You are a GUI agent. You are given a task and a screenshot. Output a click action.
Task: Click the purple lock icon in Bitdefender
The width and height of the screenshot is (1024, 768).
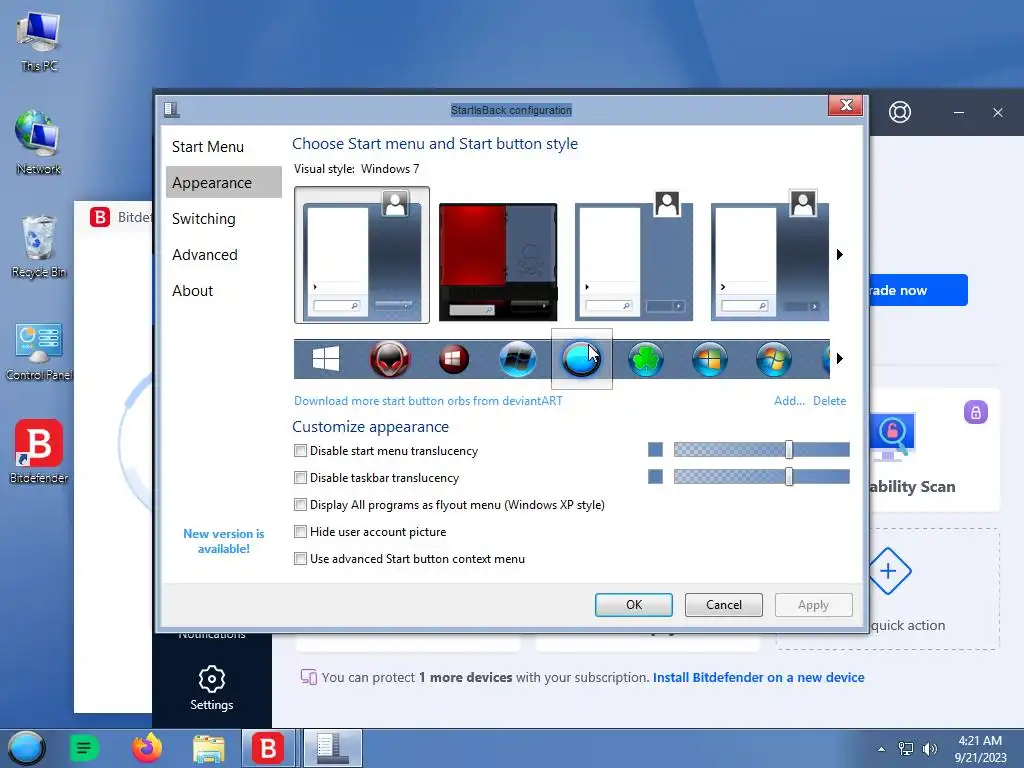click(975, 413)
